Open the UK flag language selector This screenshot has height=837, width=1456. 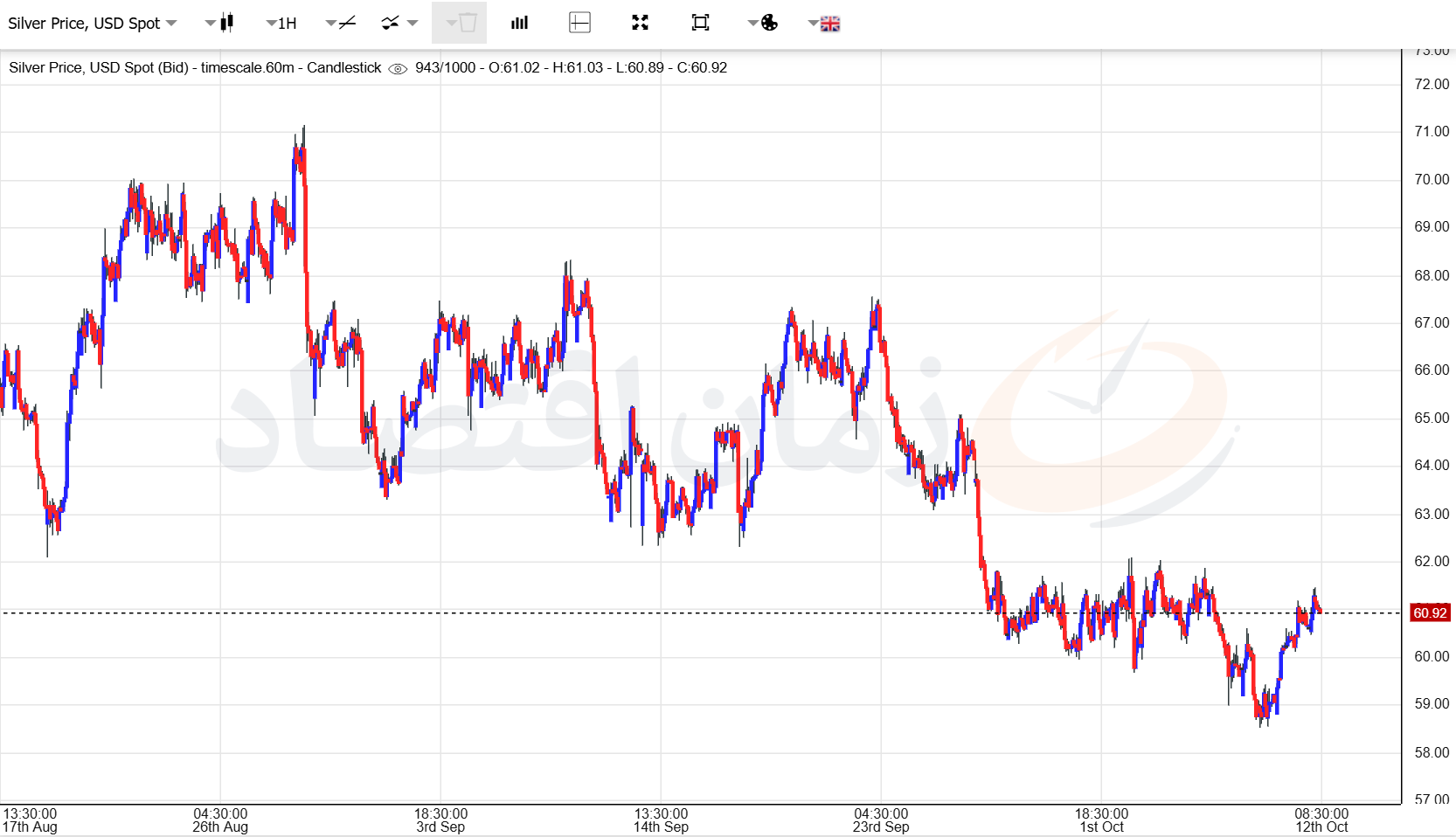coord(824,24)
